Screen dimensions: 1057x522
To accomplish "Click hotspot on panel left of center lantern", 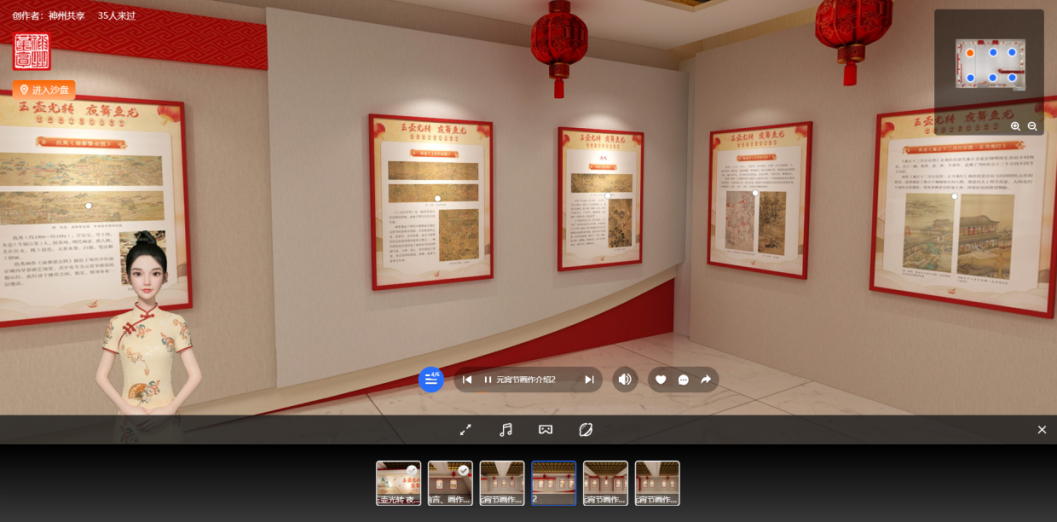I will click(437, 198).
